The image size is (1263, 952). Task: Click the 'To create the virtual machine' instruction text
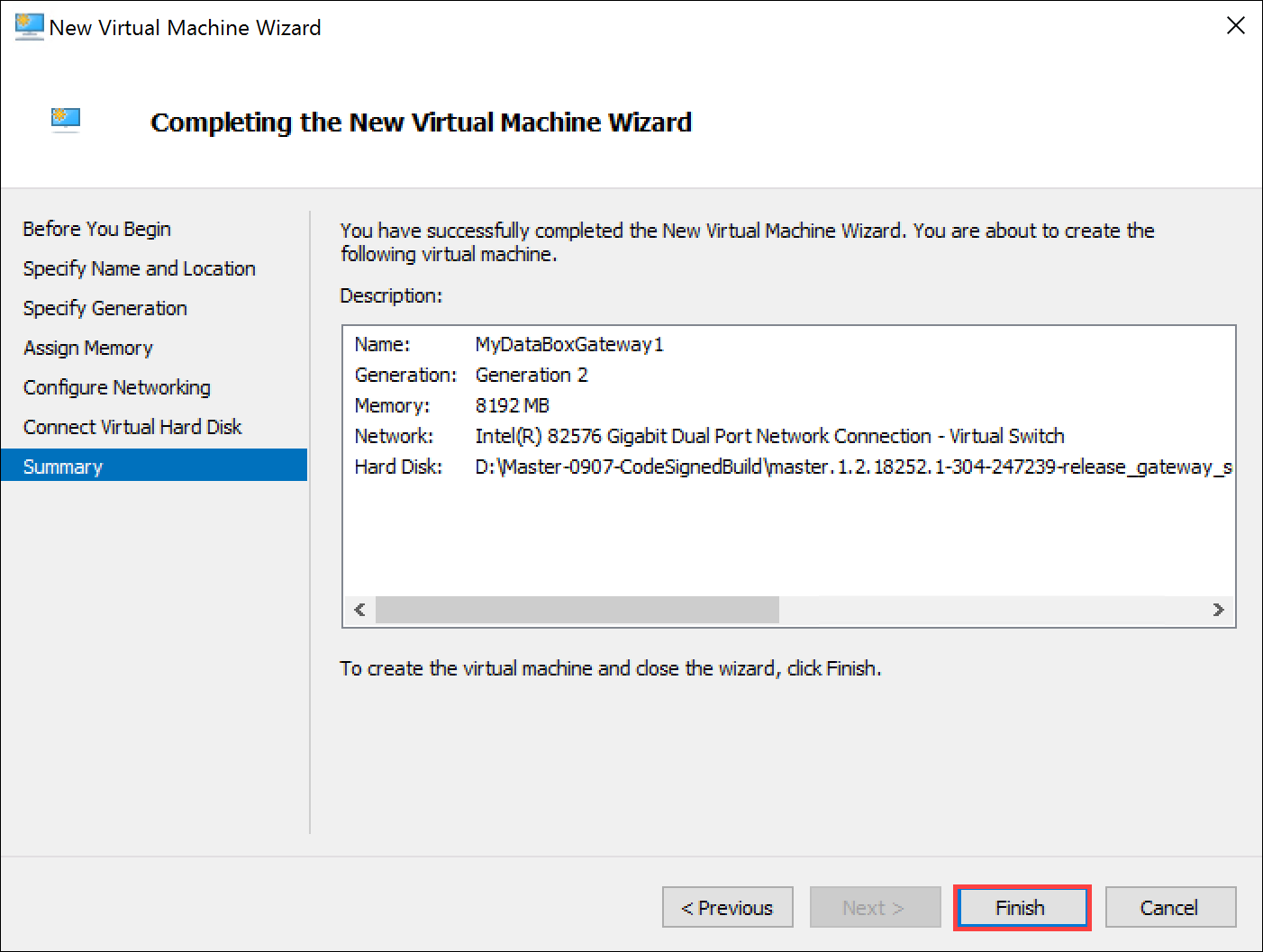(x=611, y=668)
